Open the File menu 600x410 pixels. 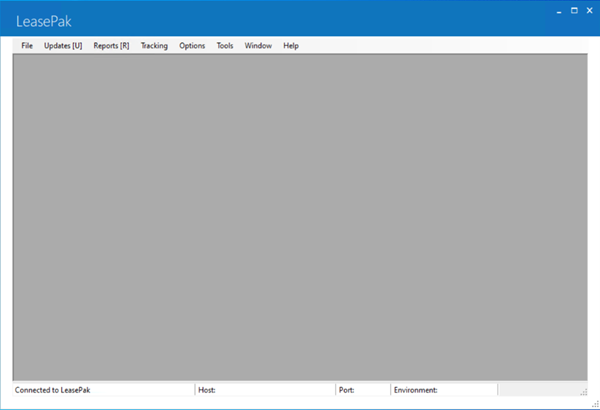coord(27,46)
